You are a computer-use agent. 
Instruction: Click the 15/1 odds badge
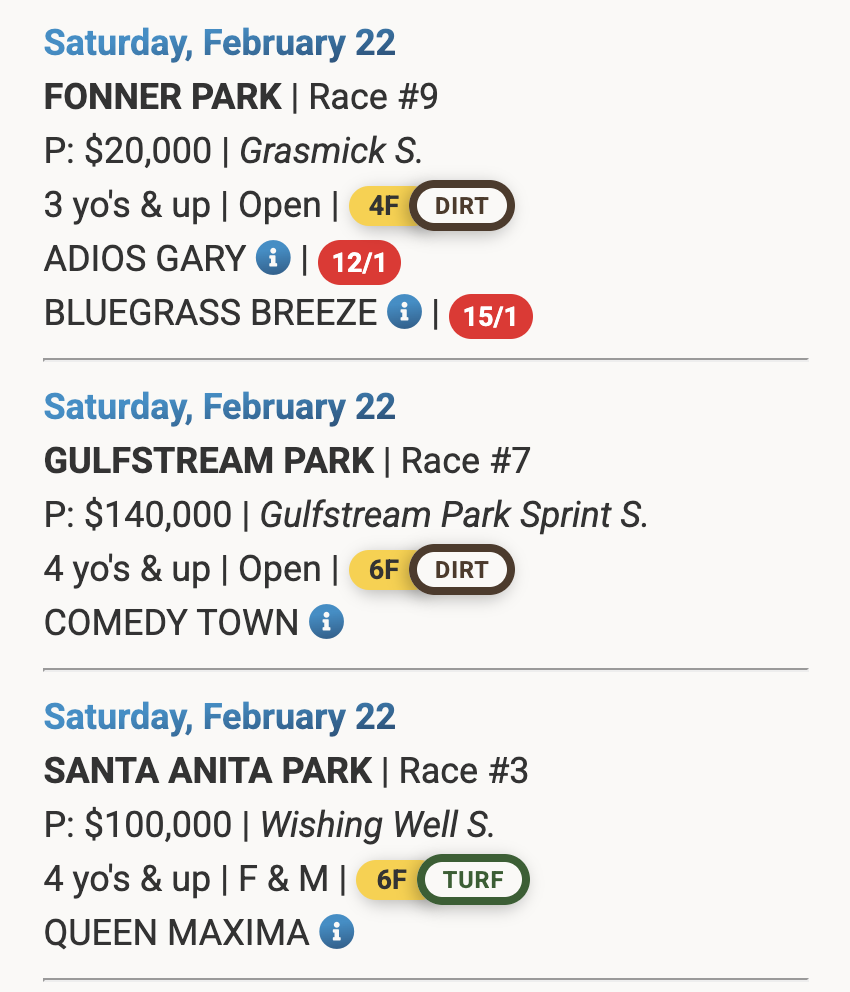coord(491,317)
